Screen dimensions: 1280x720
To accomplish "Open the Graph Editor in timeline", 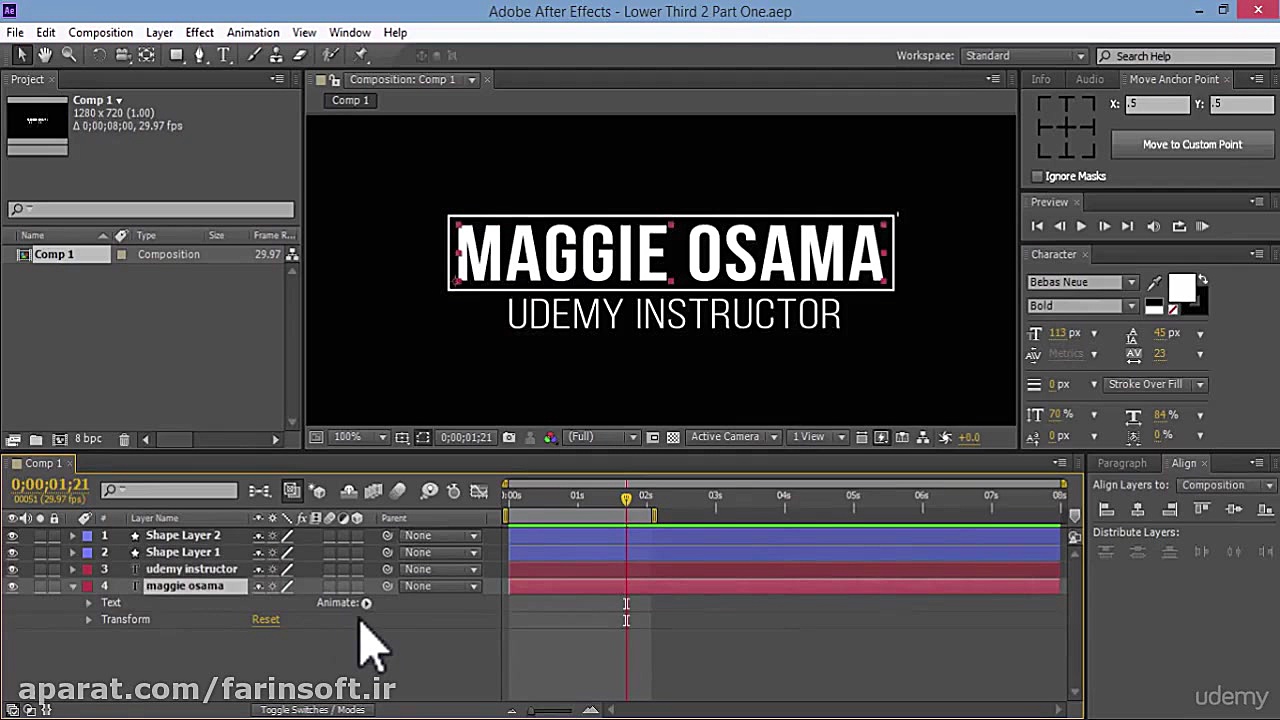I will (479, 490).
